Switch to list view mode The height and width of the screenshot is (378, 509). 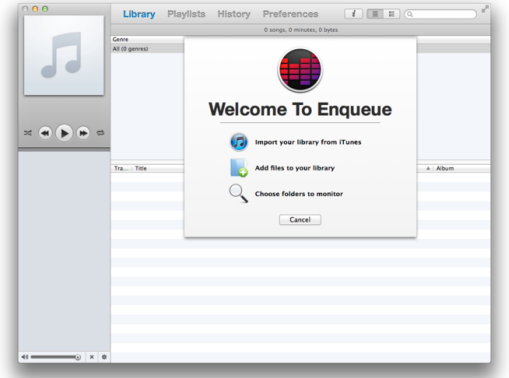375,14
